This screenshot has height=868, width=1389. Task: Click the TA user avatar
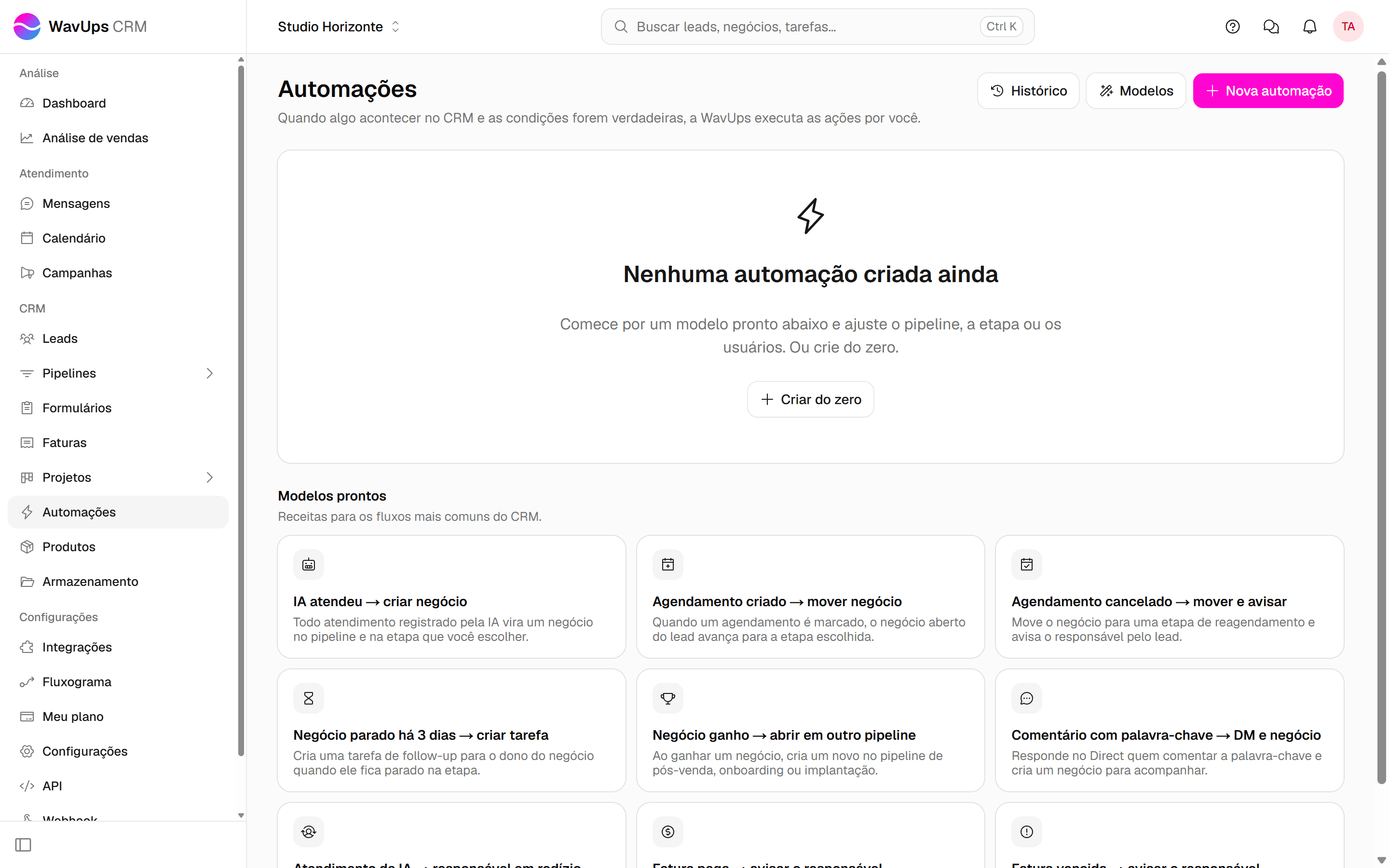(1348, 27)
